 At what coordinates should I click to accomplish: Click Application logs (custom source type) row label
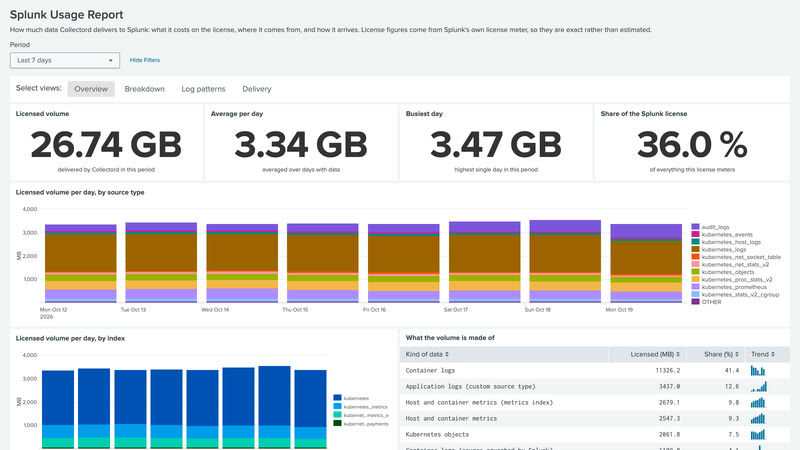point(470,386)
